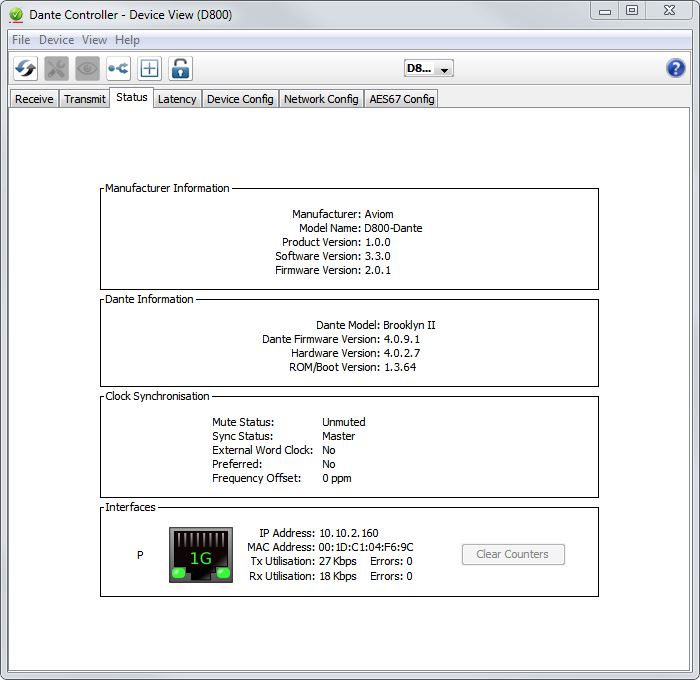Click the manufacturer name Aviom
Image resolution: width=700 pixels, height=680 pixels.
(x=379, y=214)
